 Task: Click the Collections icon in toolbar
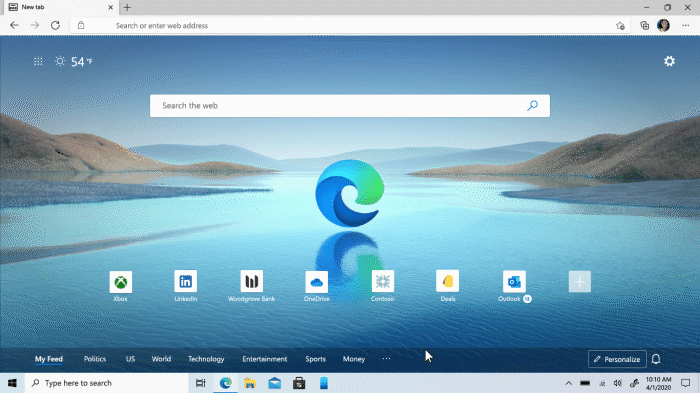tap(644, 25)
